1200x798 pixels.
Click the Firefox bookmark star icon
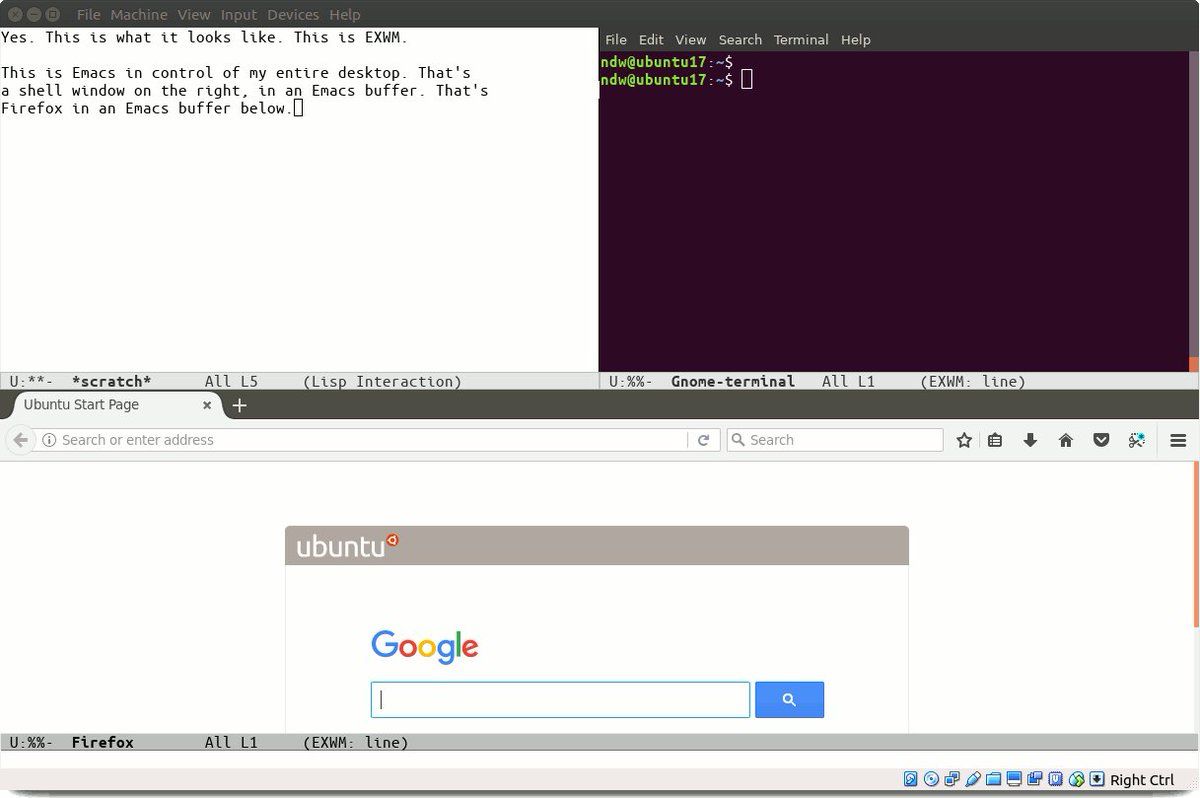coord(964,440)
